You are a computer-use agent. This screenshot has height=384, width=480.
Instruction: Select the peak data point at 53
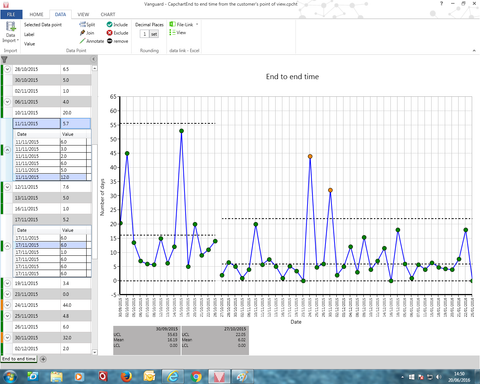[x=181, y=131]
